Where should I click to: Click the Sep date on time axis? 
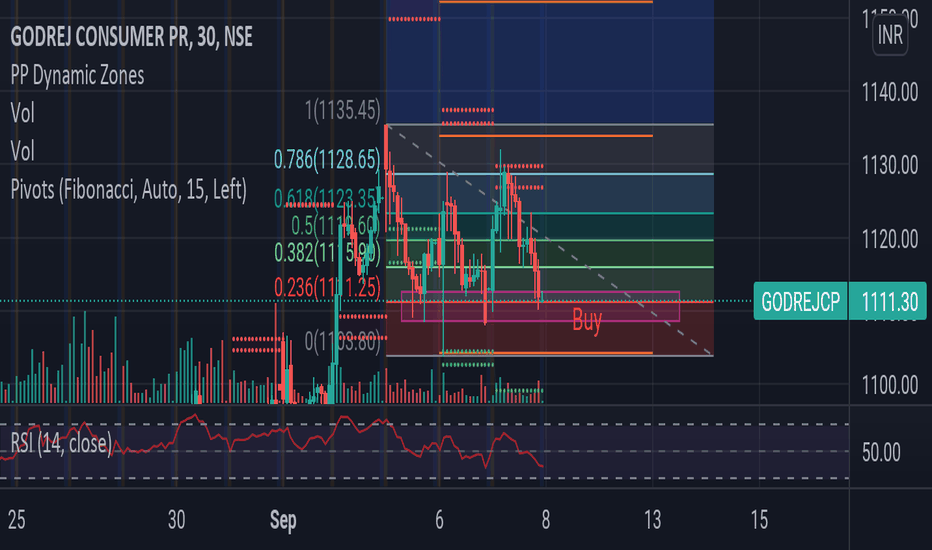[283, 520]
